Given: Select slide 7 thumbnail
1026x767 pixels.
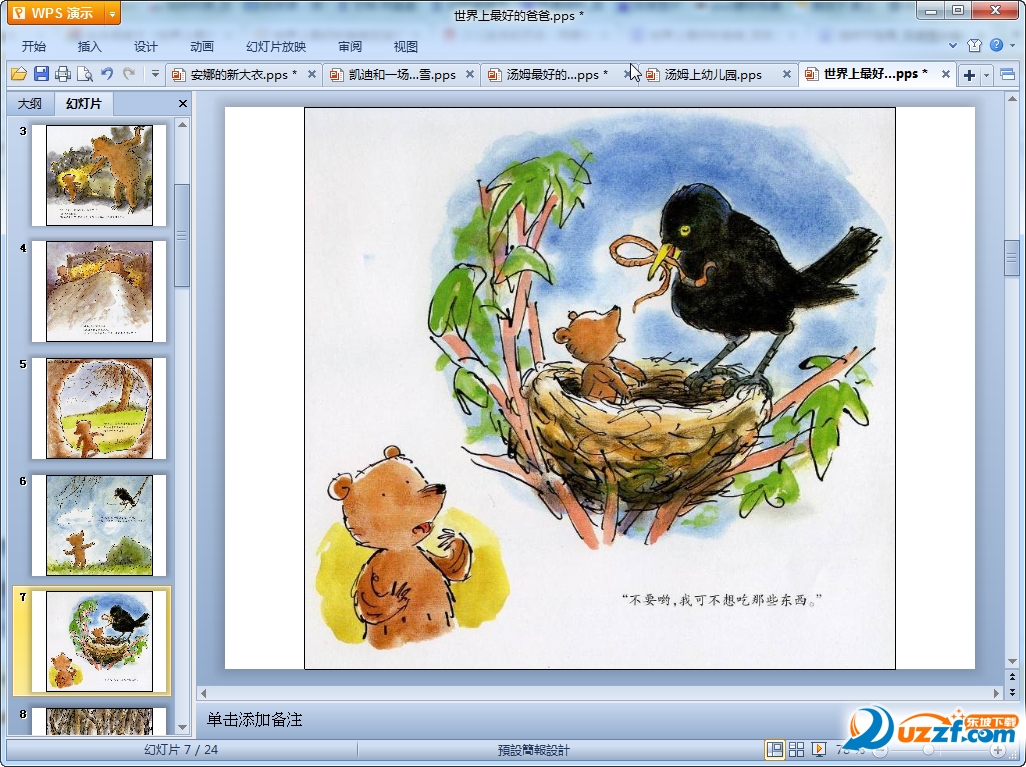Looking at the screenshot, I should click(99, 641).
